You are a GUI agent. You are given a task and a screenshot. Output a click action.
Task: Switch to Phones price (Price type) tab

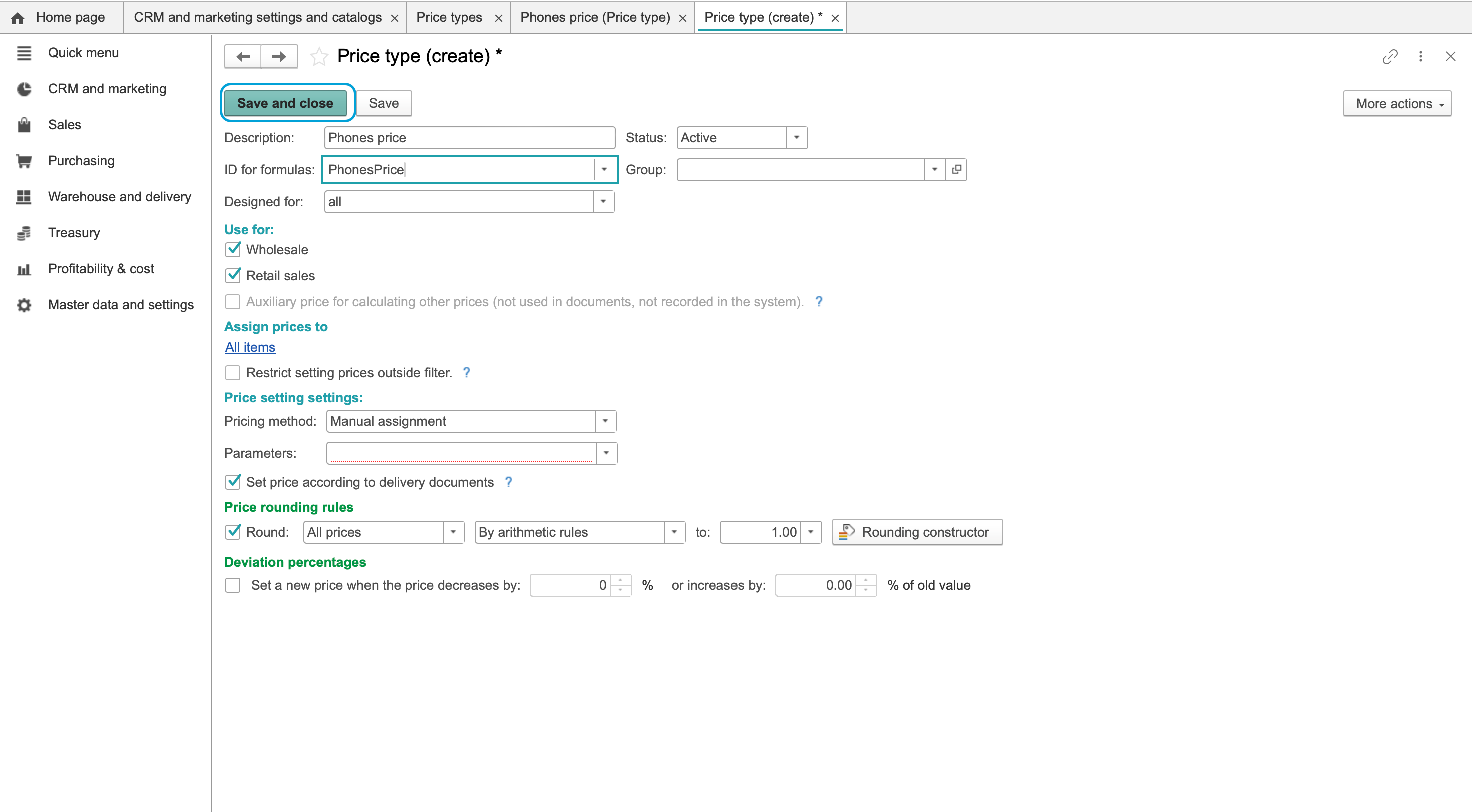point(595,17)
